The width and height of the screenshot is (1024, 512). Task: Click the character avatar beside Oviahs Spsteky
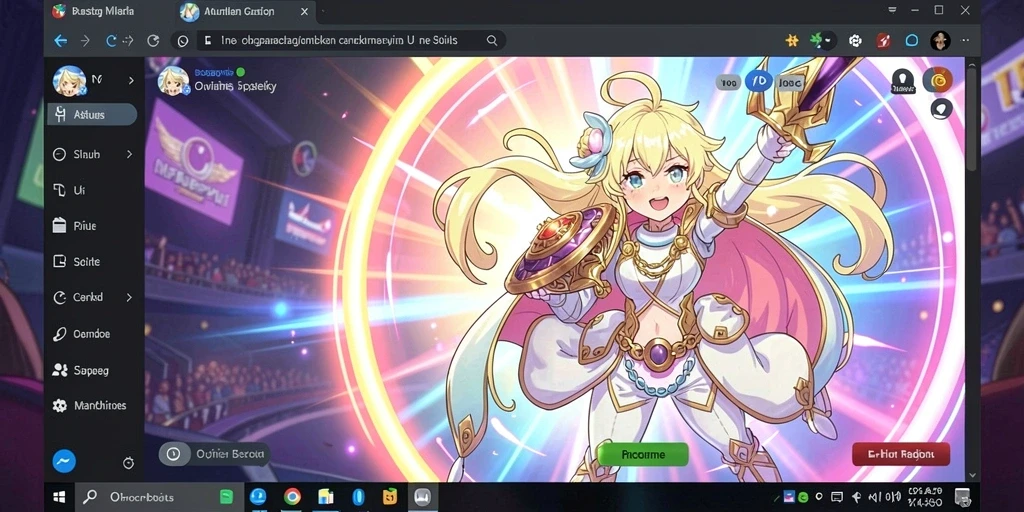click(x=173, y=81)
